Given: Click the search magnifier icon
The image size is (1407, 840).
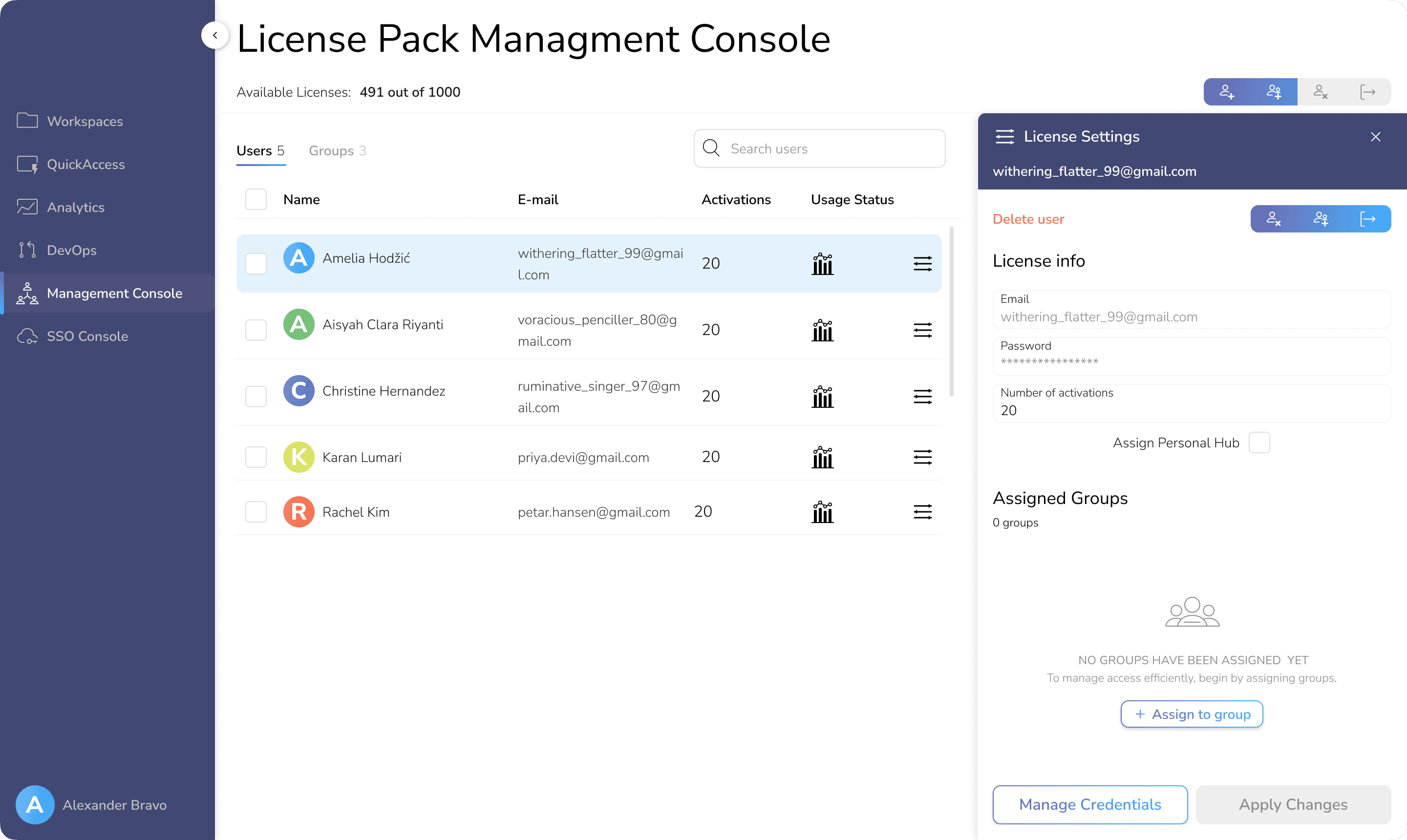Looking at the screenshot, I should point(710,148).
